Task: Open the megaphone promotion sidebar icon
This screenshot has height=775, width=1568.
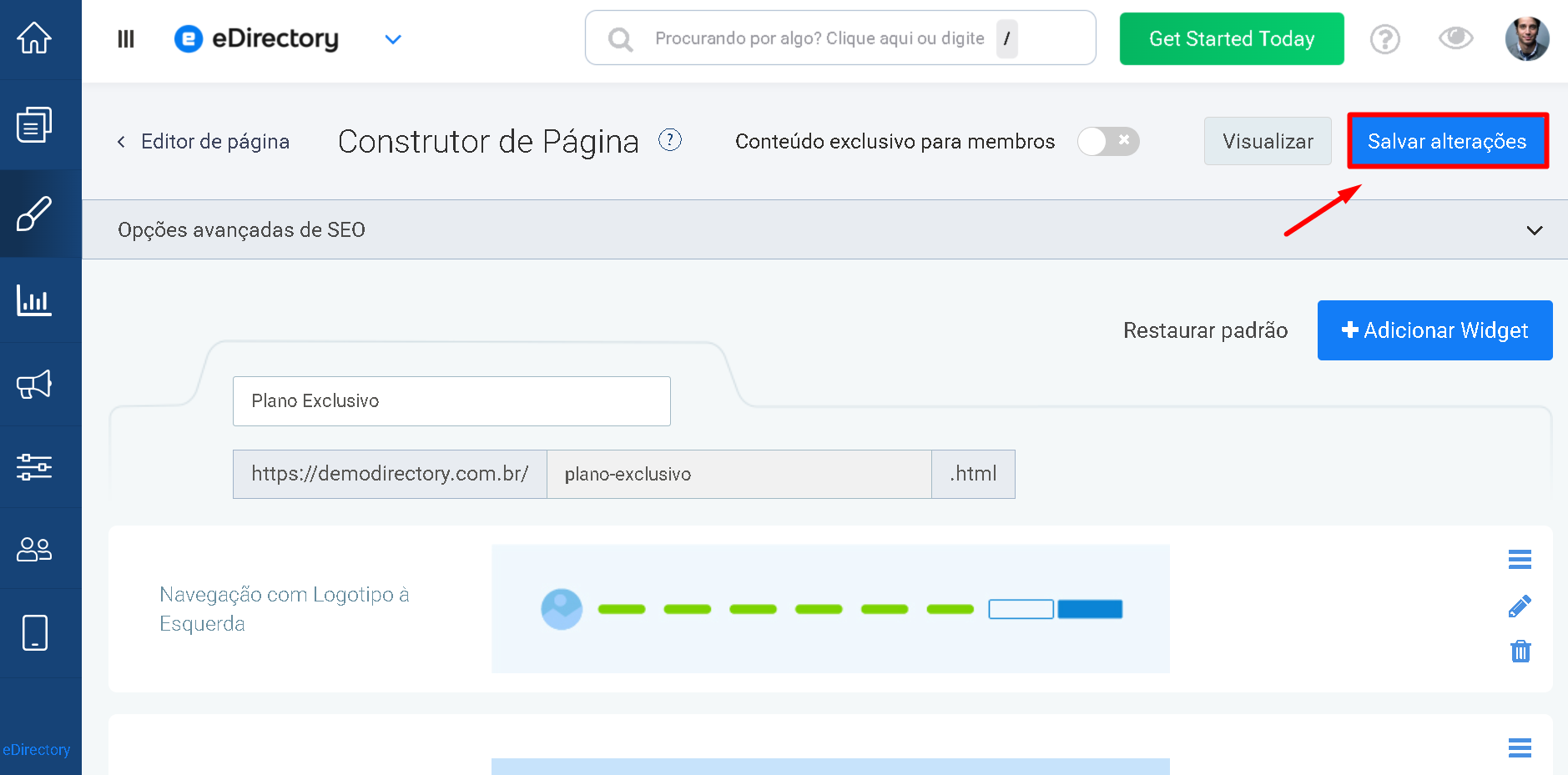Action: [34, 384]
